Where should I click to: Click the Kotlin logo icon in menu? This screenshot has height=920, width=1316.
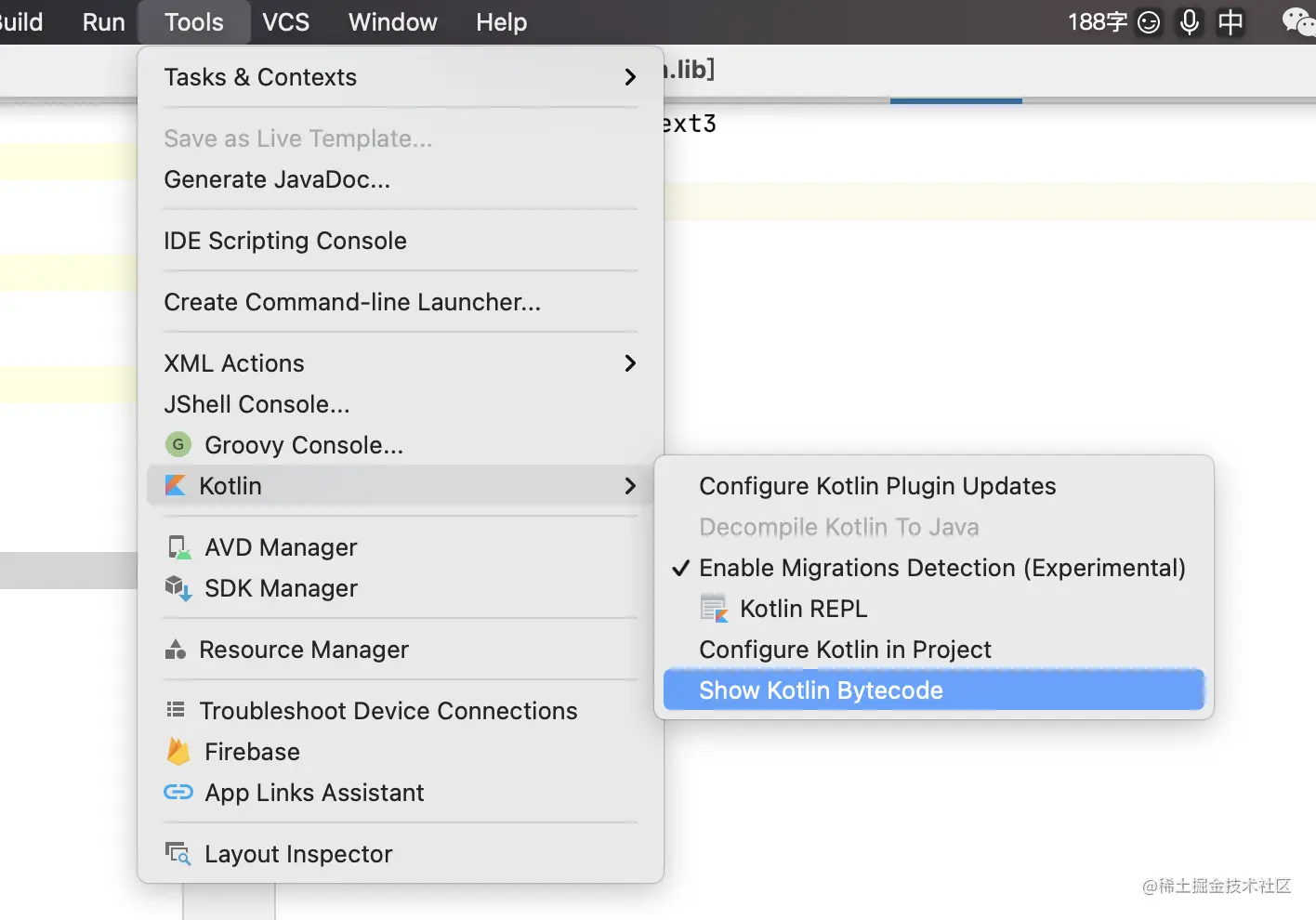(x=175, y=486)
